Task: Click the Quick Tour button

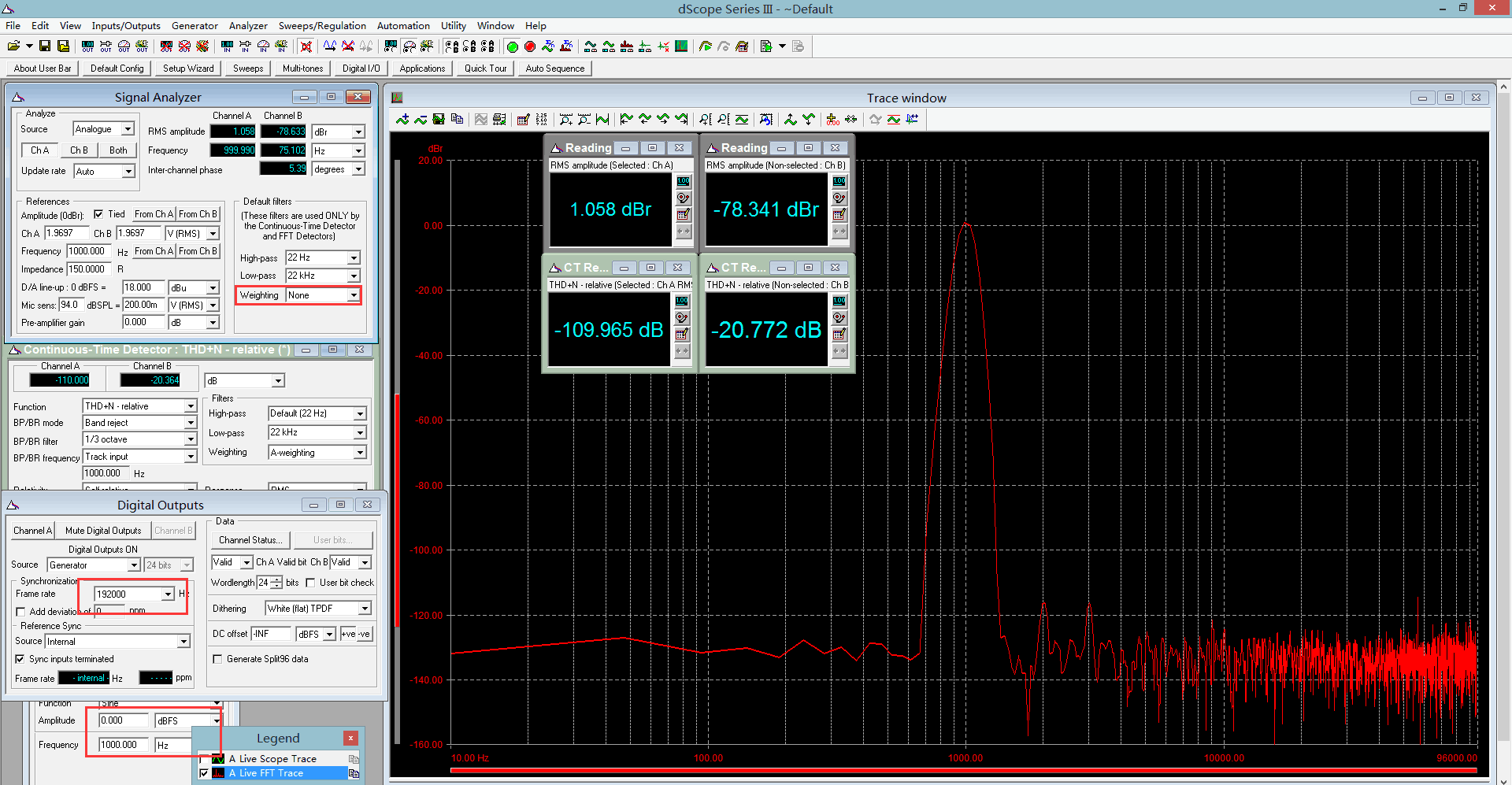Action: pyautogui.click(x=485, y=69)
